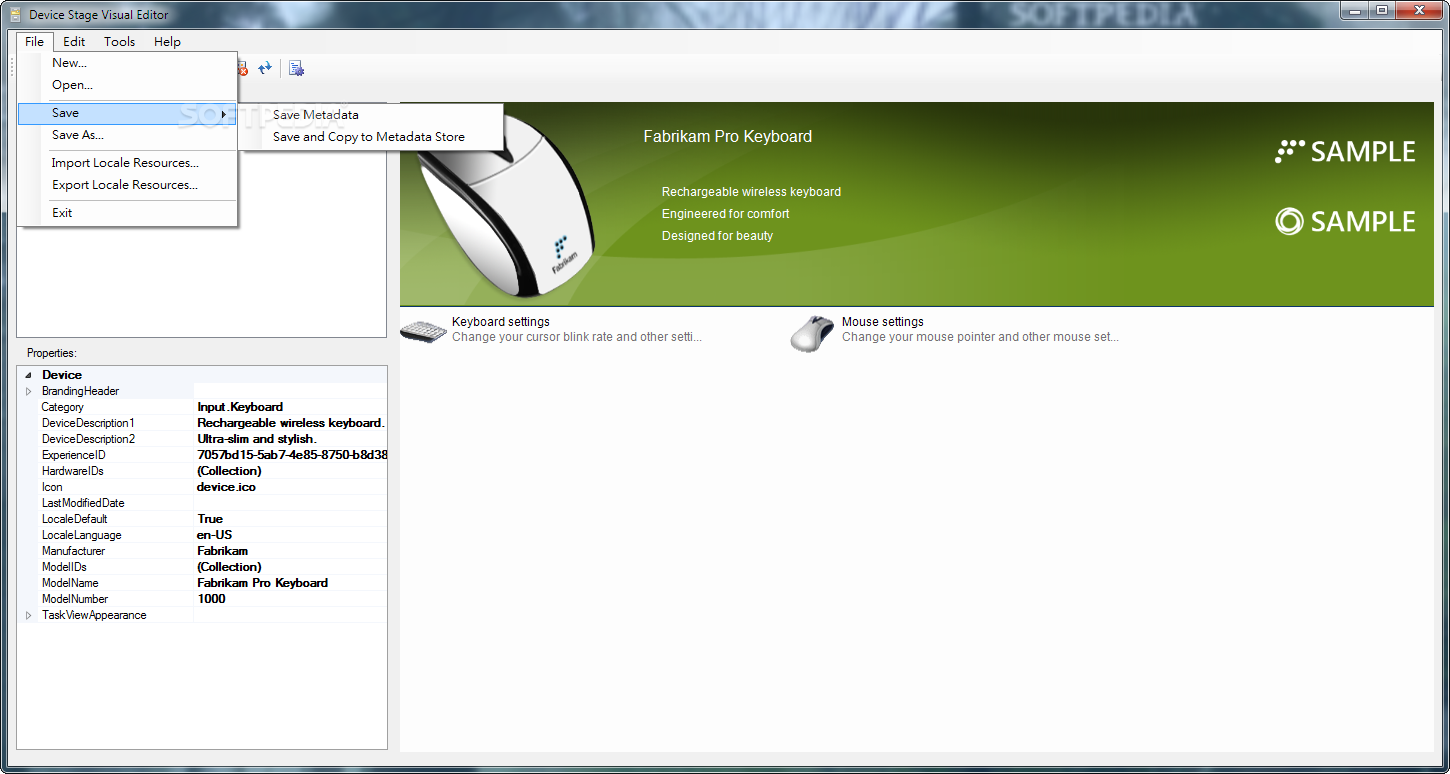Screen dimensions: 1450x774
Task: Select the DeviceDescription1 property row
Action: [x=202, y=423]
